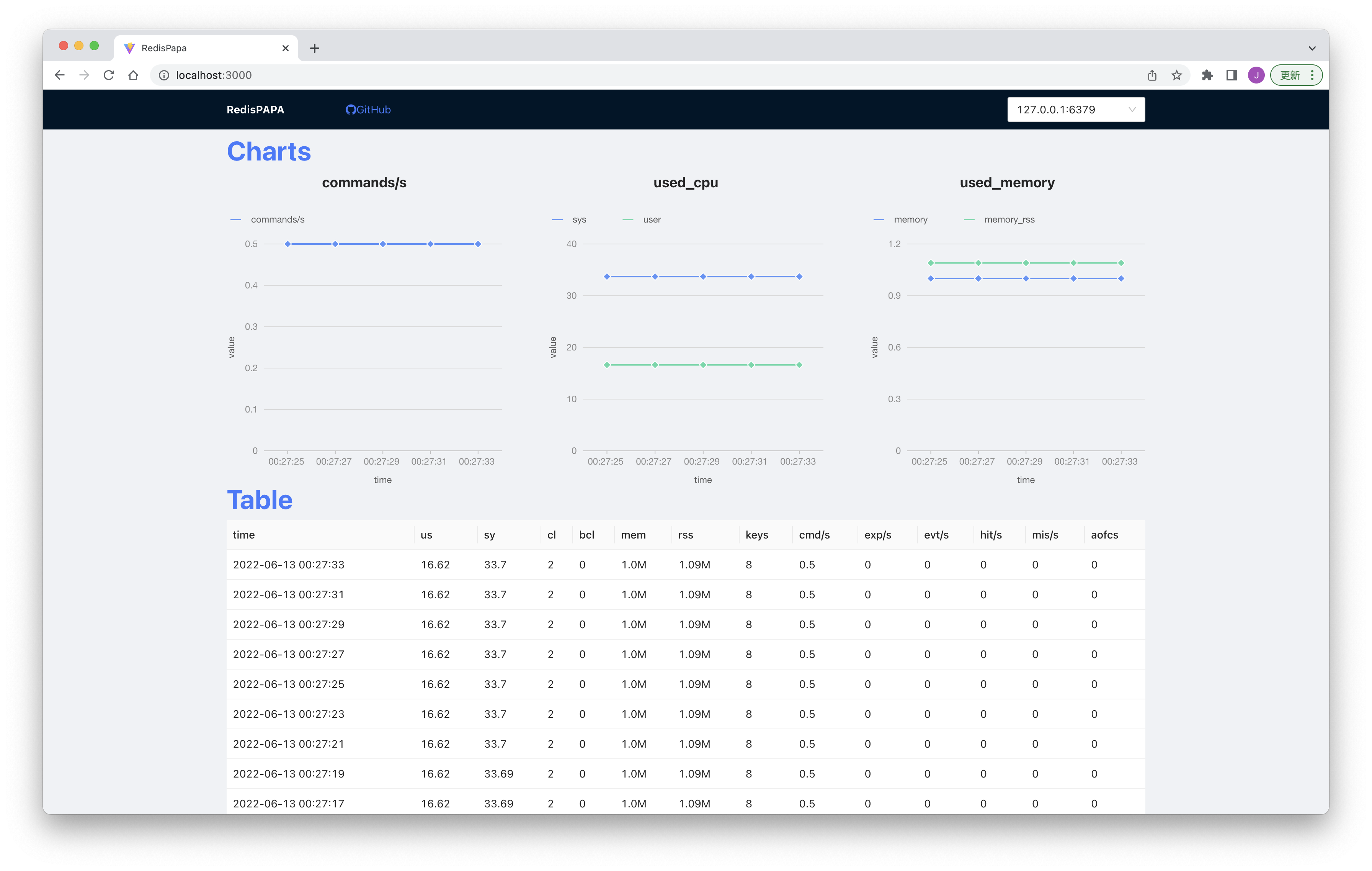
Task: Click the browser home icon
Action: click(x=133, y=75)
